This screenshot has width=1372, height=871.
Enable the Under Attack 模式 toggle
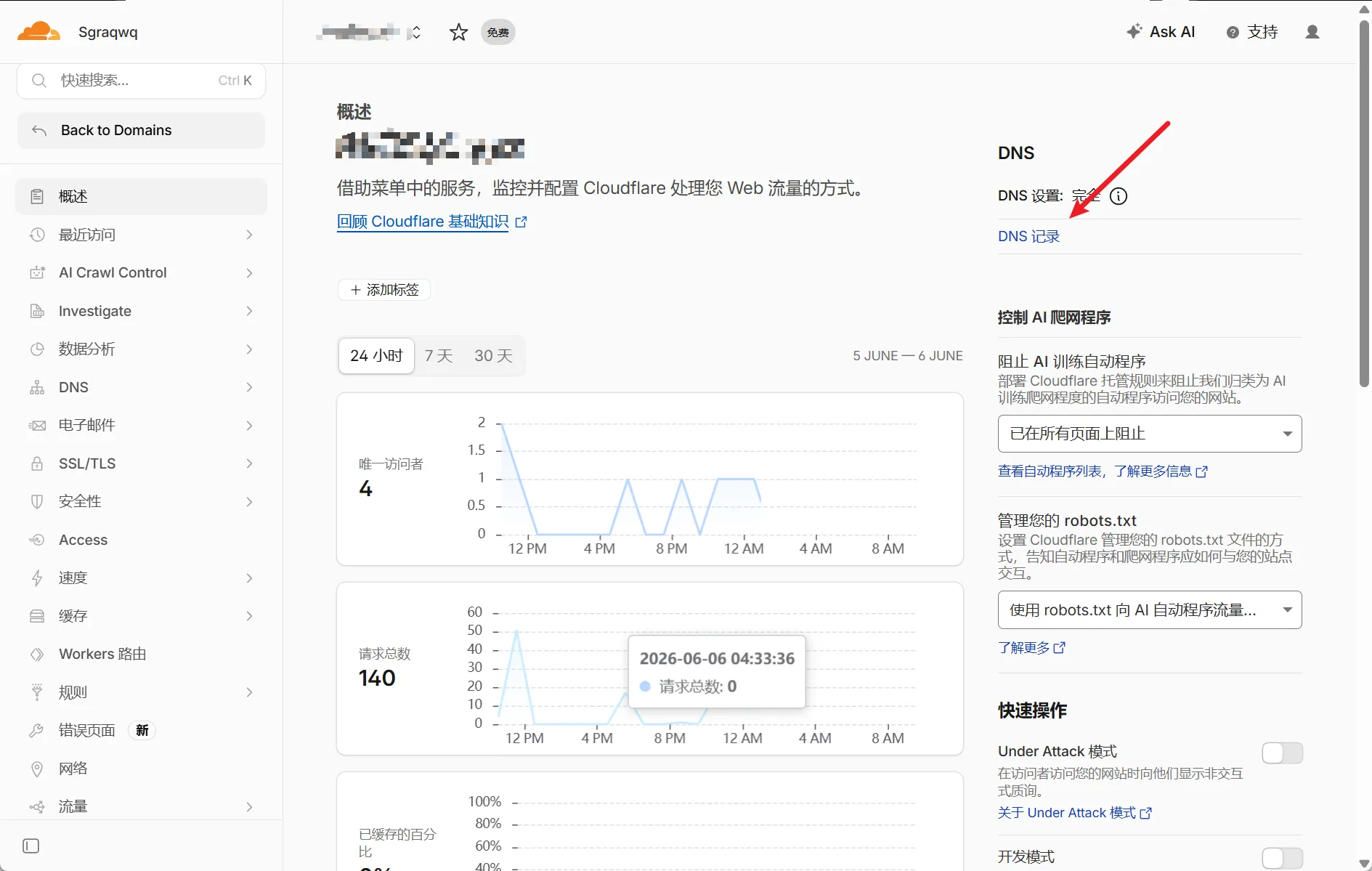pyautogui.click(x=1282, y=753)
